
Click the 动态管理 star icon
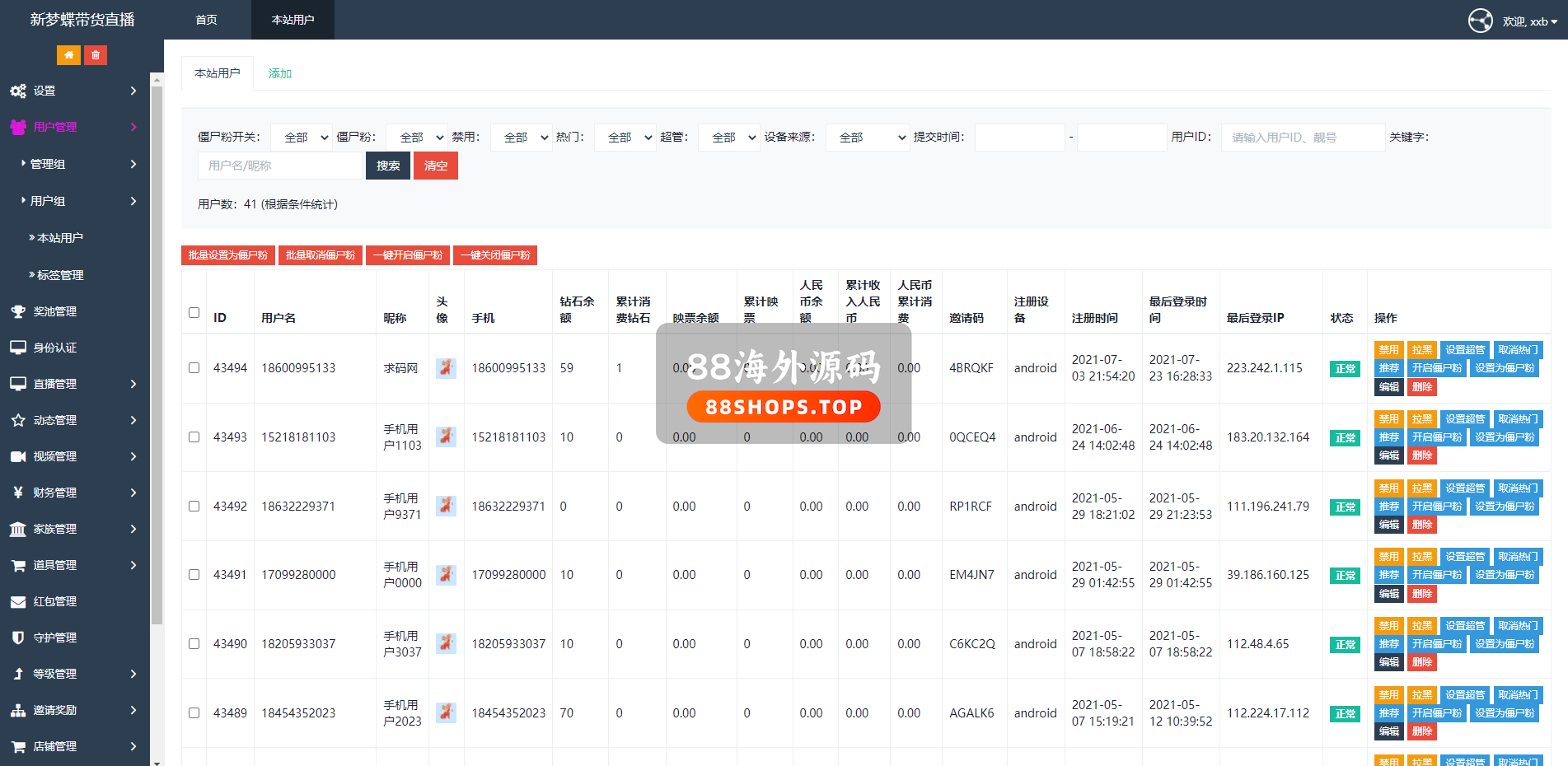click(x=18, y=420)
